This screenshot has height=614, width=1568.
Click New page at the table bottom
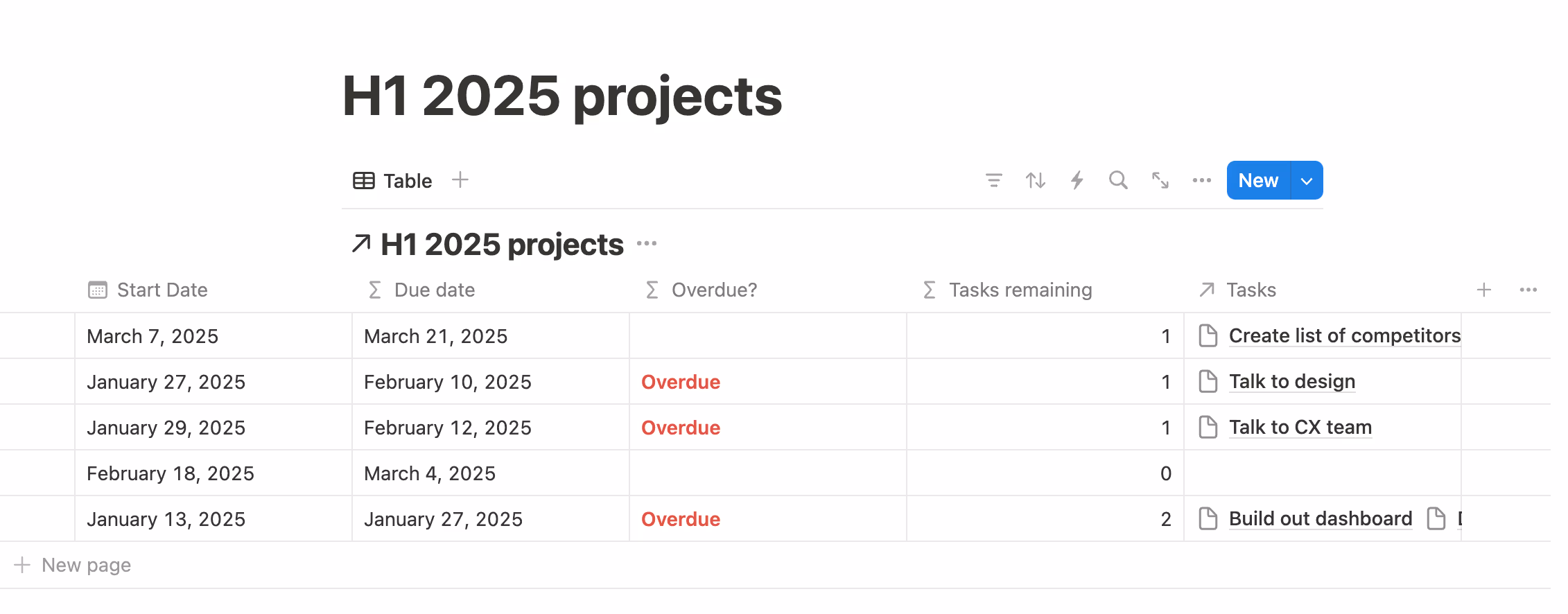click(x=86, y=565)
